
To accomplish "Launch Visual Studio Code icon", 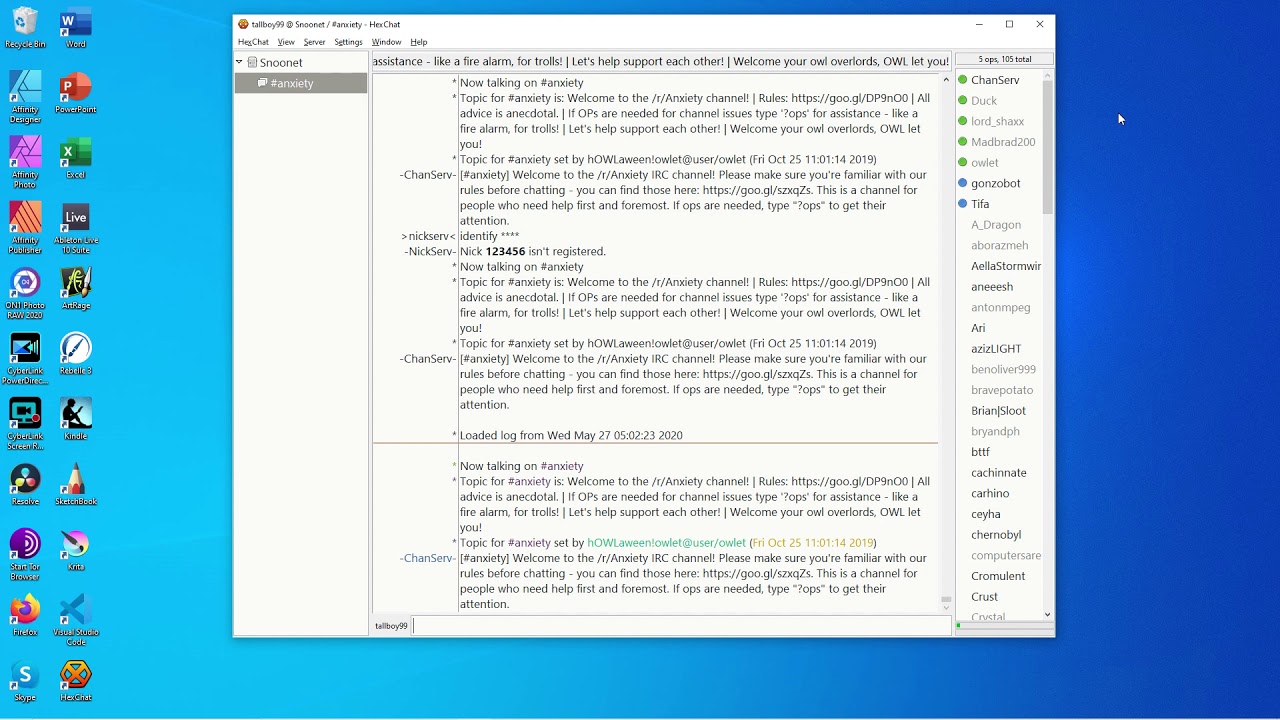I will 75,620.
